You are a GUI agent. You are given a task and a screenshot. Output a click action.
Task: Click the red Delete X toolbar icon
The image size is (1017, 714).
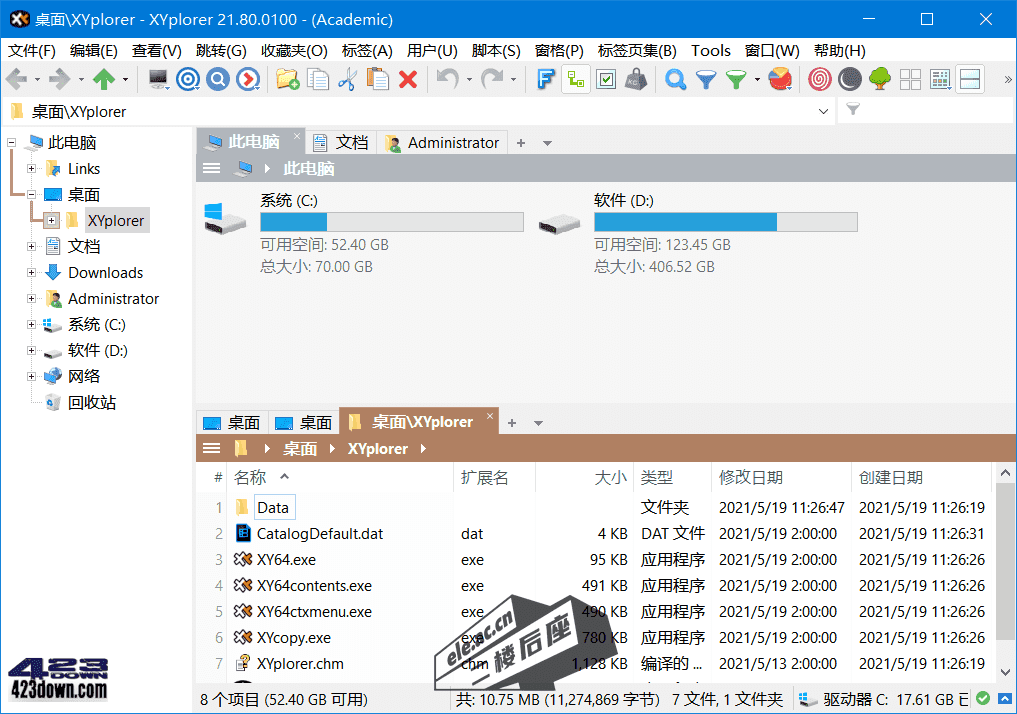(408, 80)
